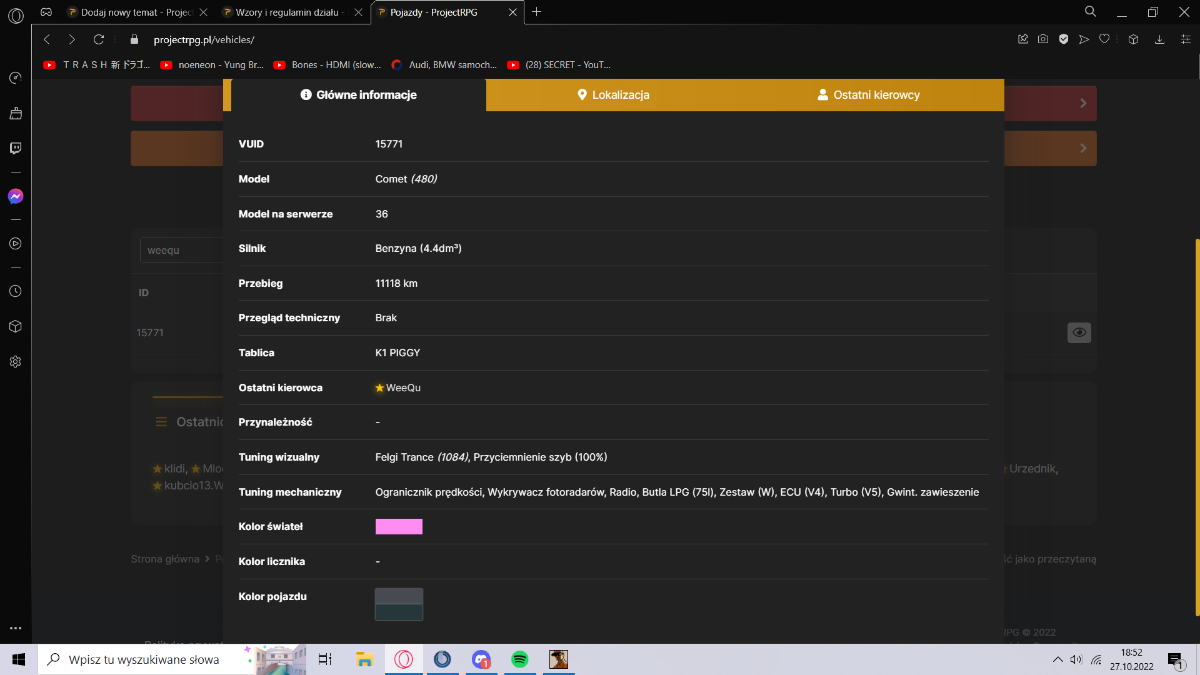1200x675 pixels.
Task: Switch to the Ostatni kierowcy tab
Action: (868, 95)
